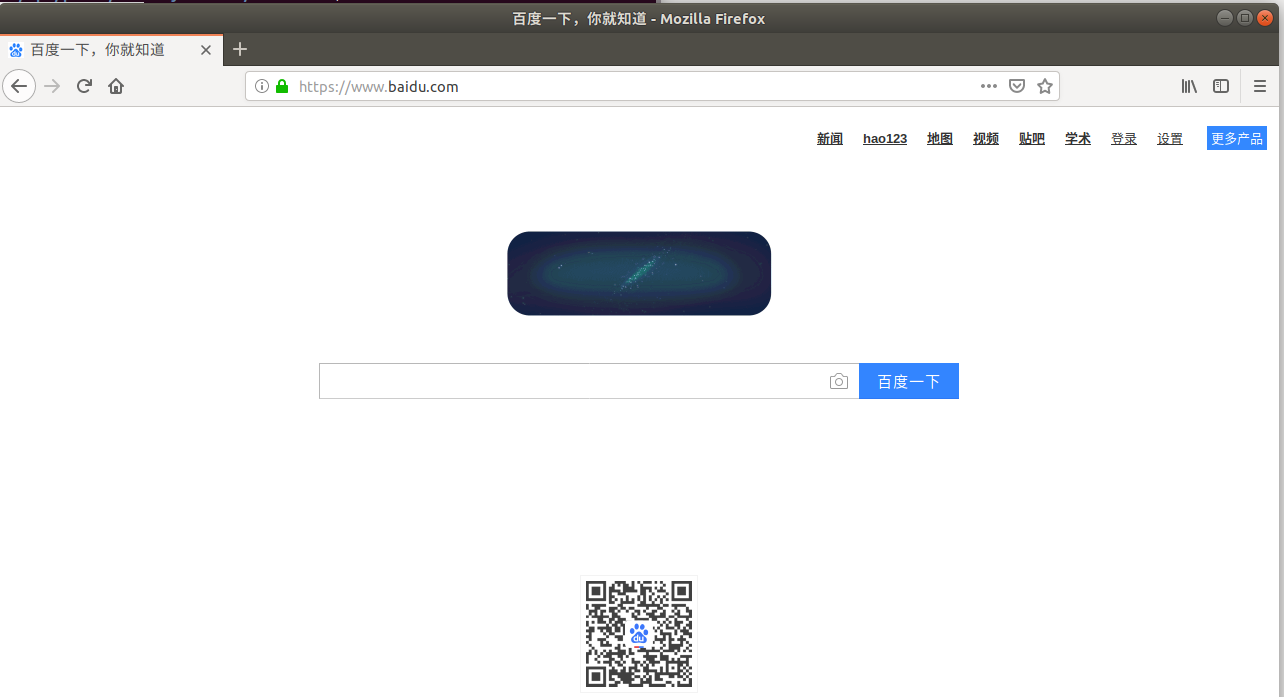Focus the Baidu search input box
This screenshot has width=1284, height=697.
tap(589, 381)
